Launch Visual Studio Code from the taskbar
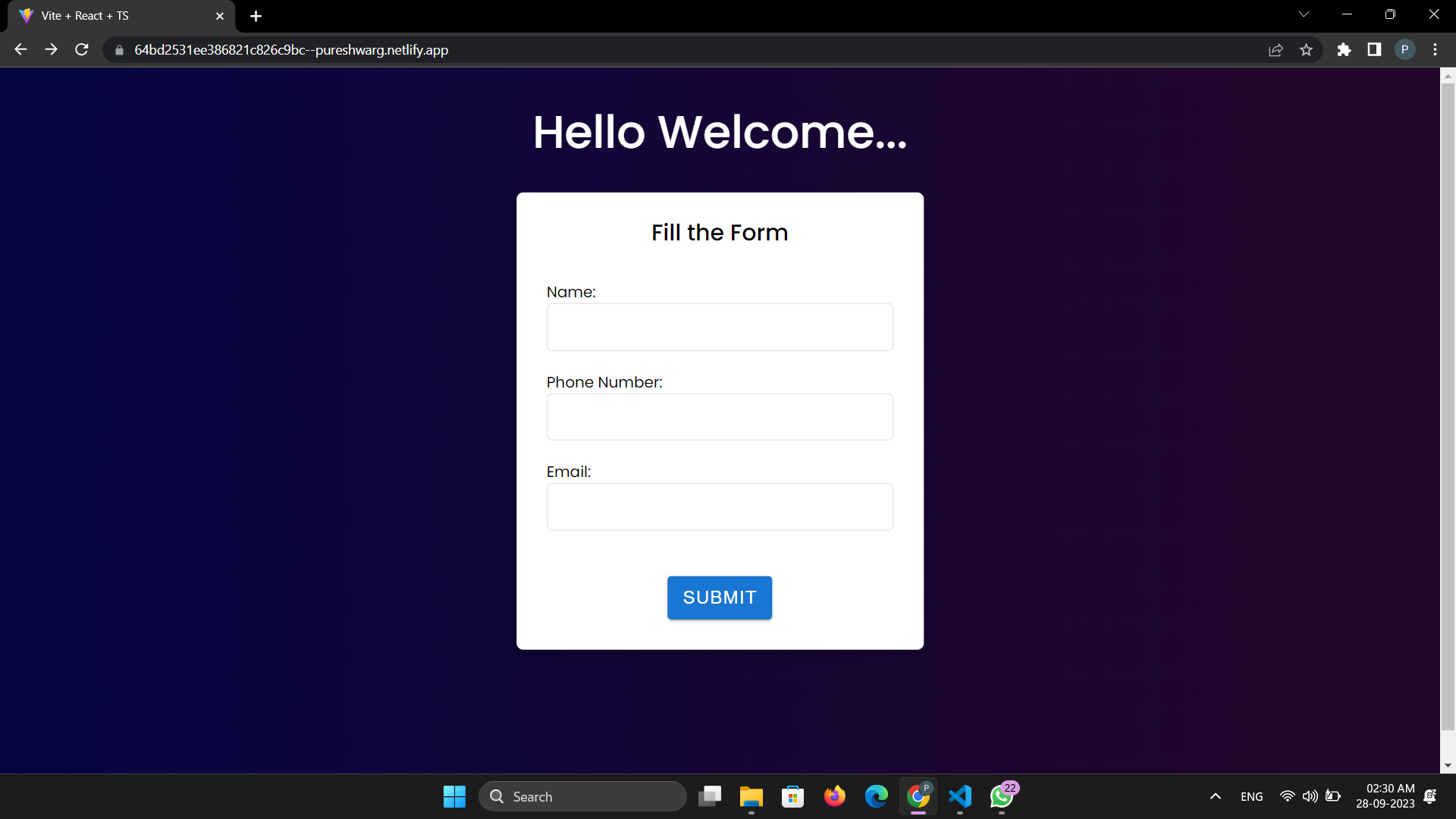This screenshot has height=819, width=1456. click(x=959, y=796)
